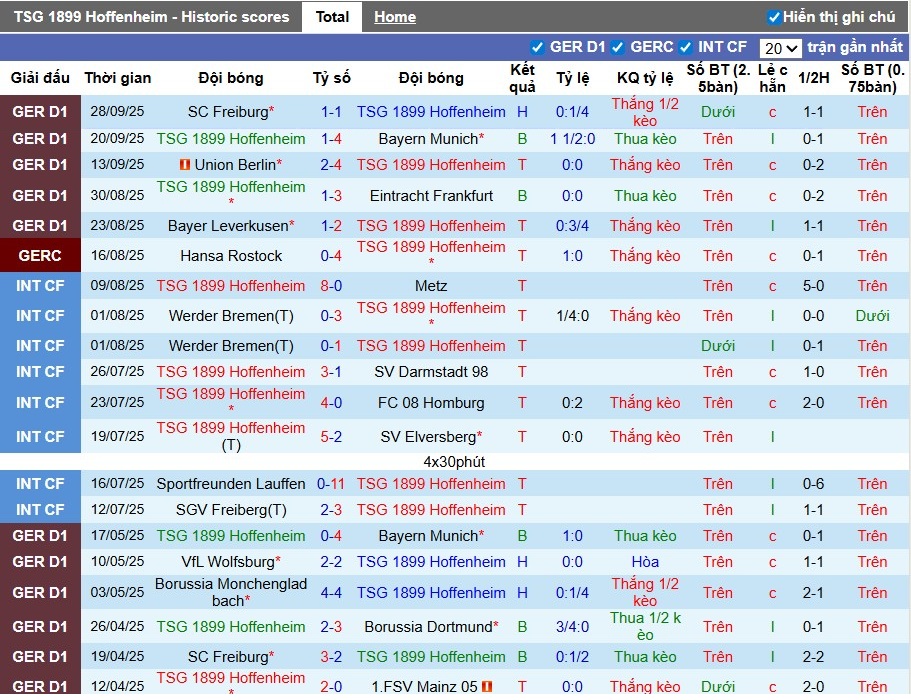Click the red card icon beside Union Berlin
Image resolution: width=911 pixels, height=700 pixels.
tap(185, 165)
